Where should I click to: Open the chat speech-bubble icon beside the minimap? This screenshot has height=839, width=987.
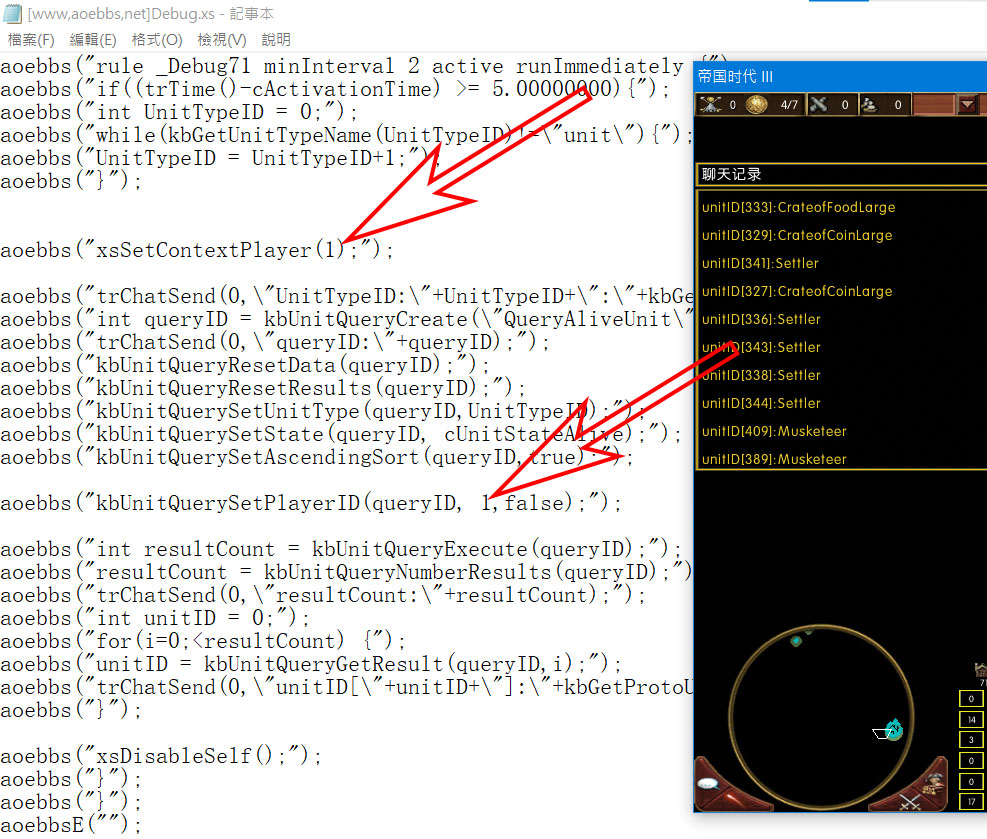[x=708, y=784]
